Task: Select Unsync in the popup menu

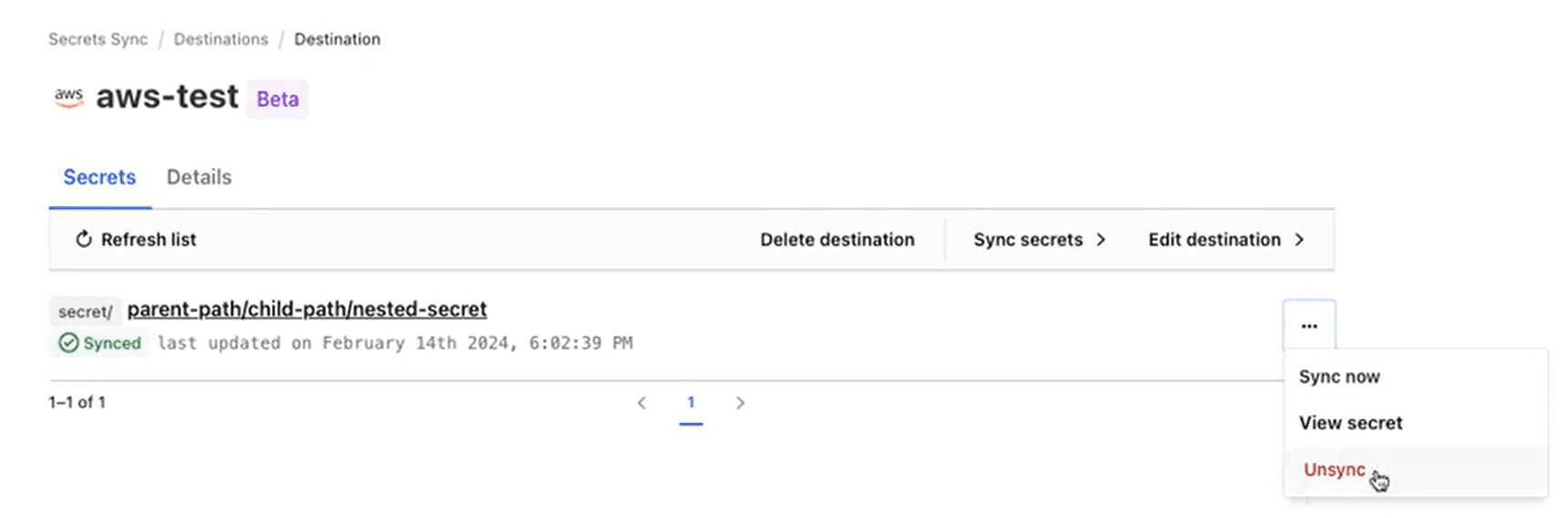Action: point(1334,470)
